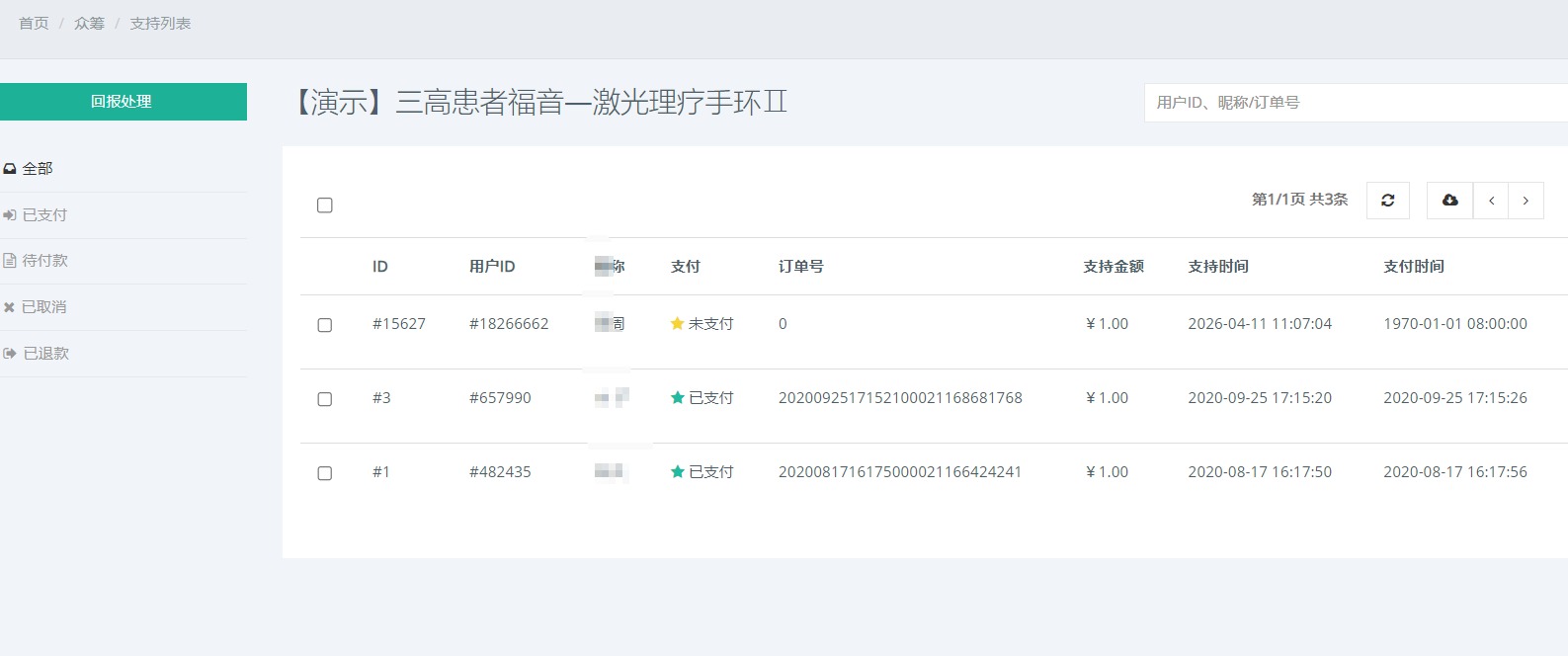Click order number 2020081716175000021166424241
1568x656 pixels.
(900, 471)
